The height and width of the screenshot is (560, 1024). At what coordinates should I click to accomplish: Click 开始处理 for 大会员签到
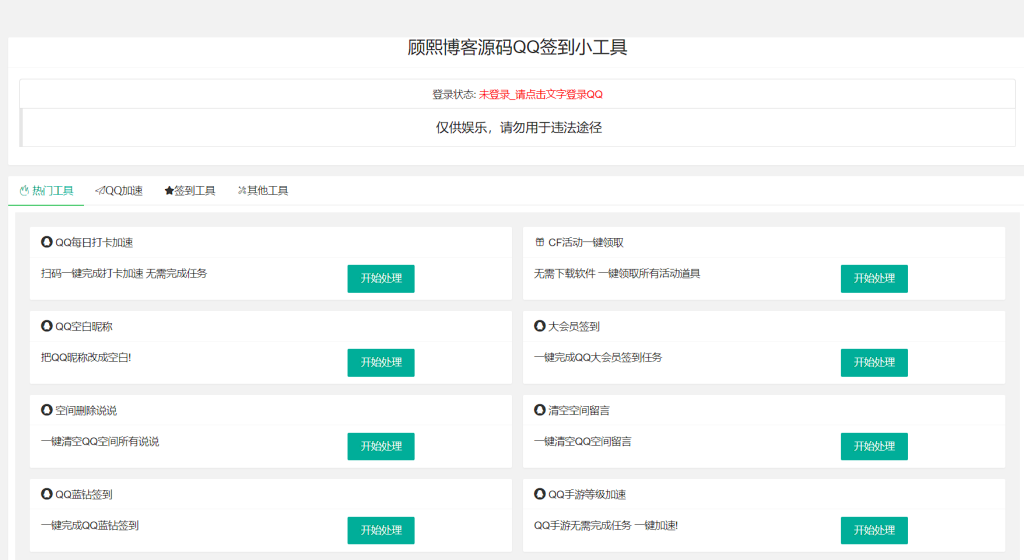click(874, 363)
